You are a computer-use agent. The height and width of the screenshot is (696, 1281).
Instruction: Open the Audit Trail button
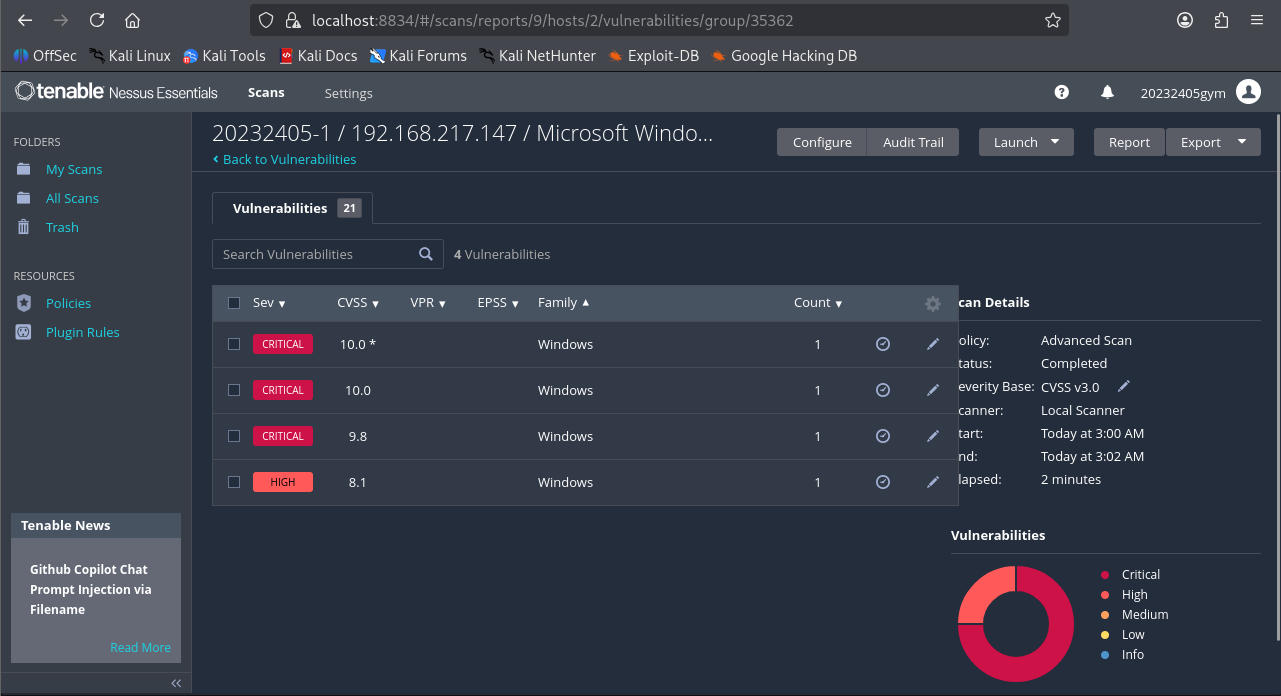coord(913,142)
